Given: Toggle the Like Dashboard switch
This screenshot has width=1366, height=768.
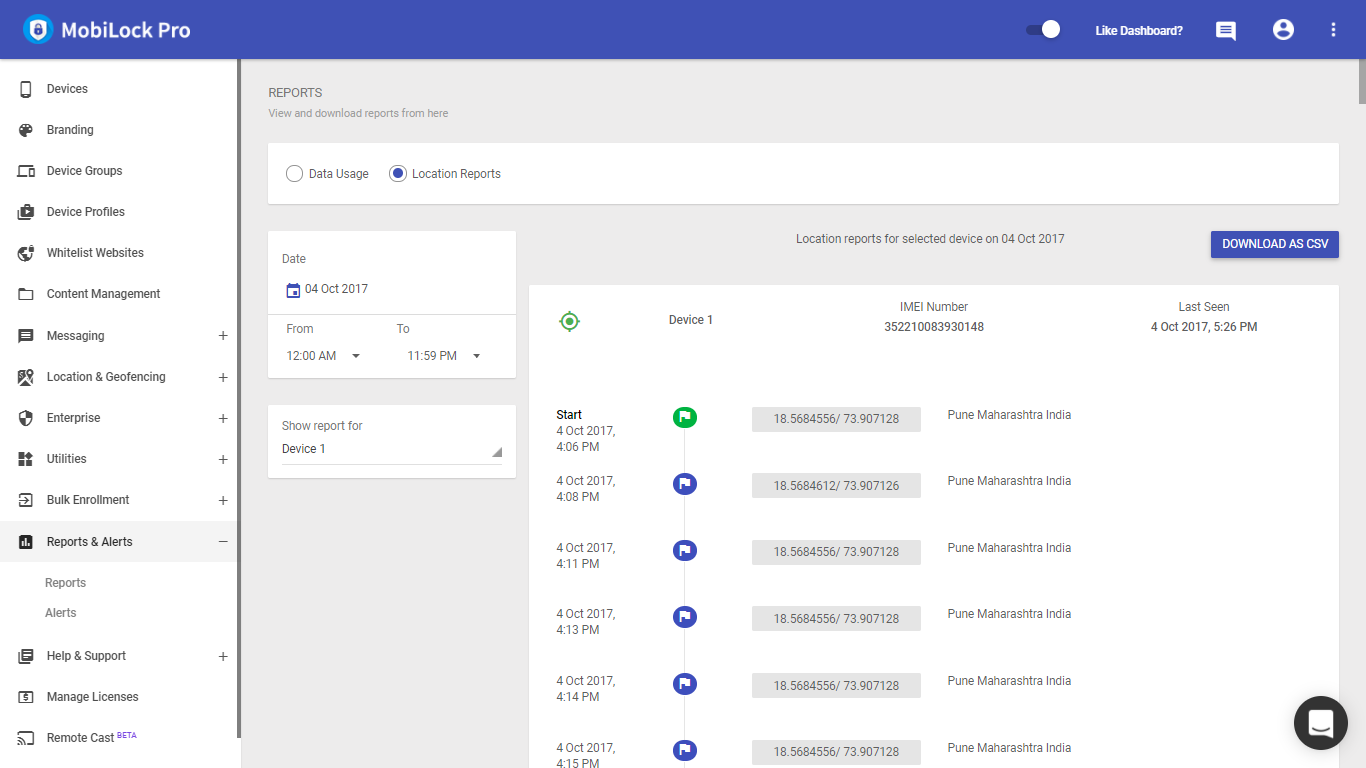Looking at the screenshot, I should [x=1043, y=30].
